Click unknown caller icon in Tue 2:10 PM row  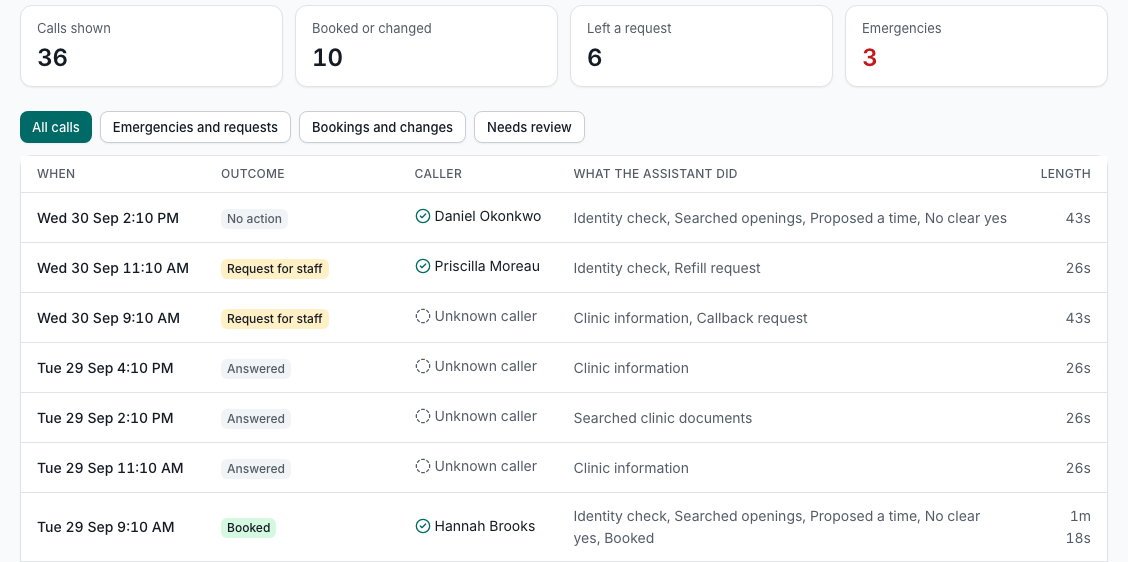tap(423, 416)
